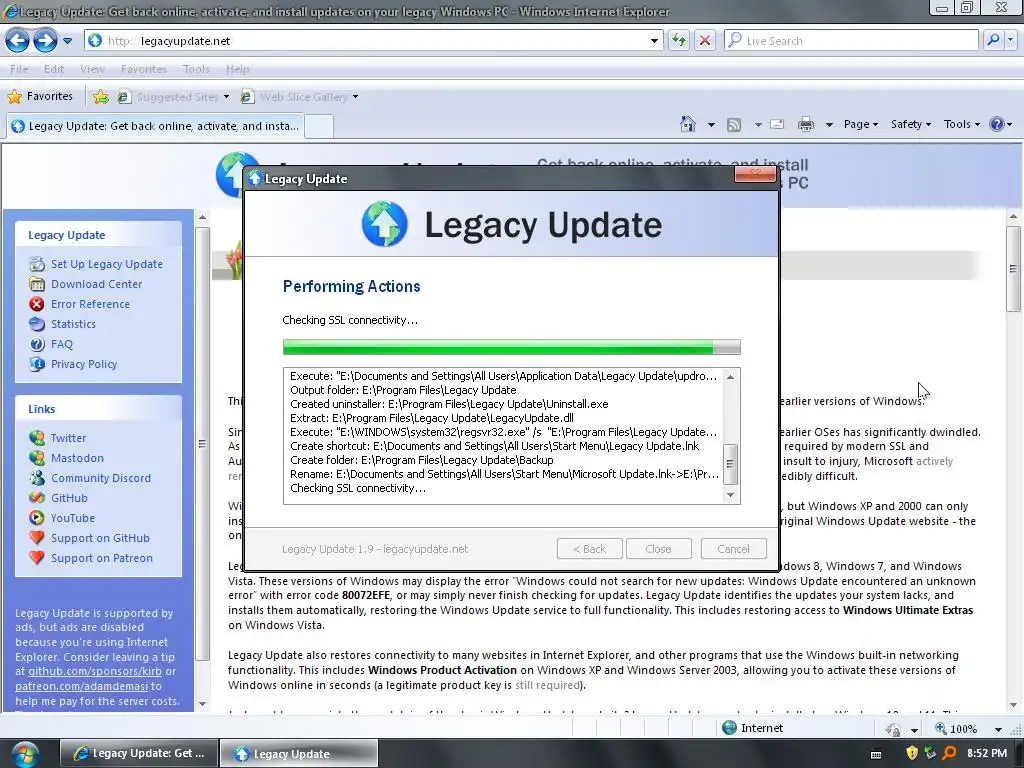
Task: Click the Support on GitHub heart icon
Action: 37,538
